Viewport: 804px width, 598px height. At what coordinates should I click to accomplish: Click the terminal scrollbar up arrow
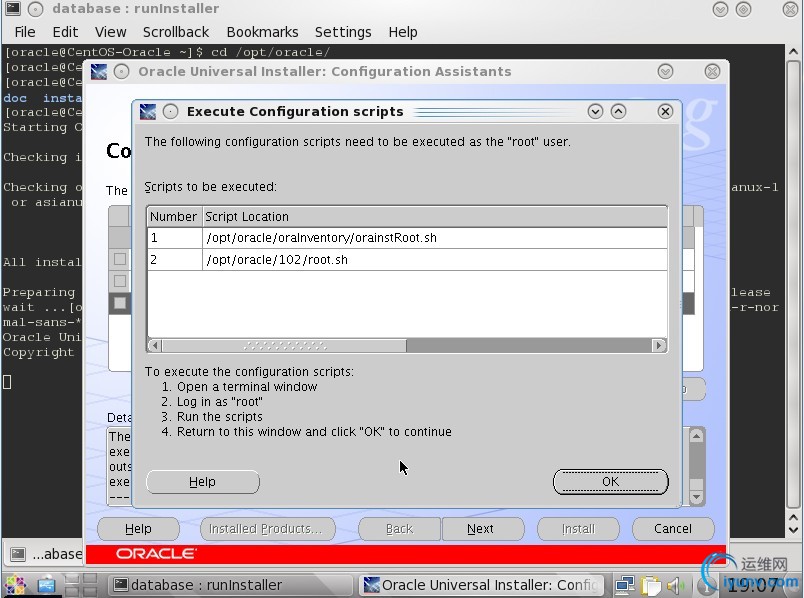tap(793, 52)
